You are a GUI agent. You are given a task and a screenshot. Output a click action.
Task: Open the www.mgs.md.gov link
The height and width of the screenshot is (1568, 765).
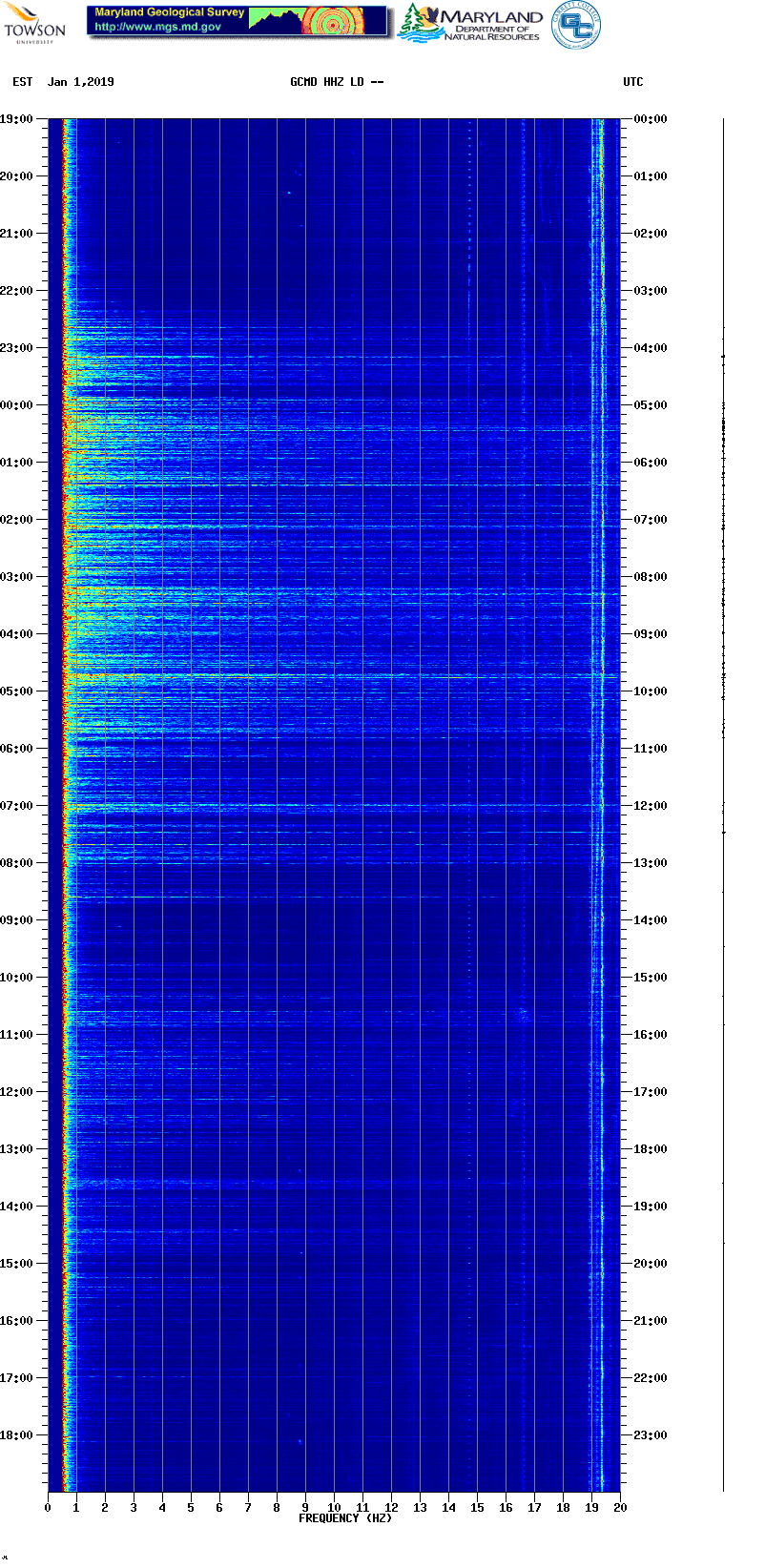tap(157, 27)
